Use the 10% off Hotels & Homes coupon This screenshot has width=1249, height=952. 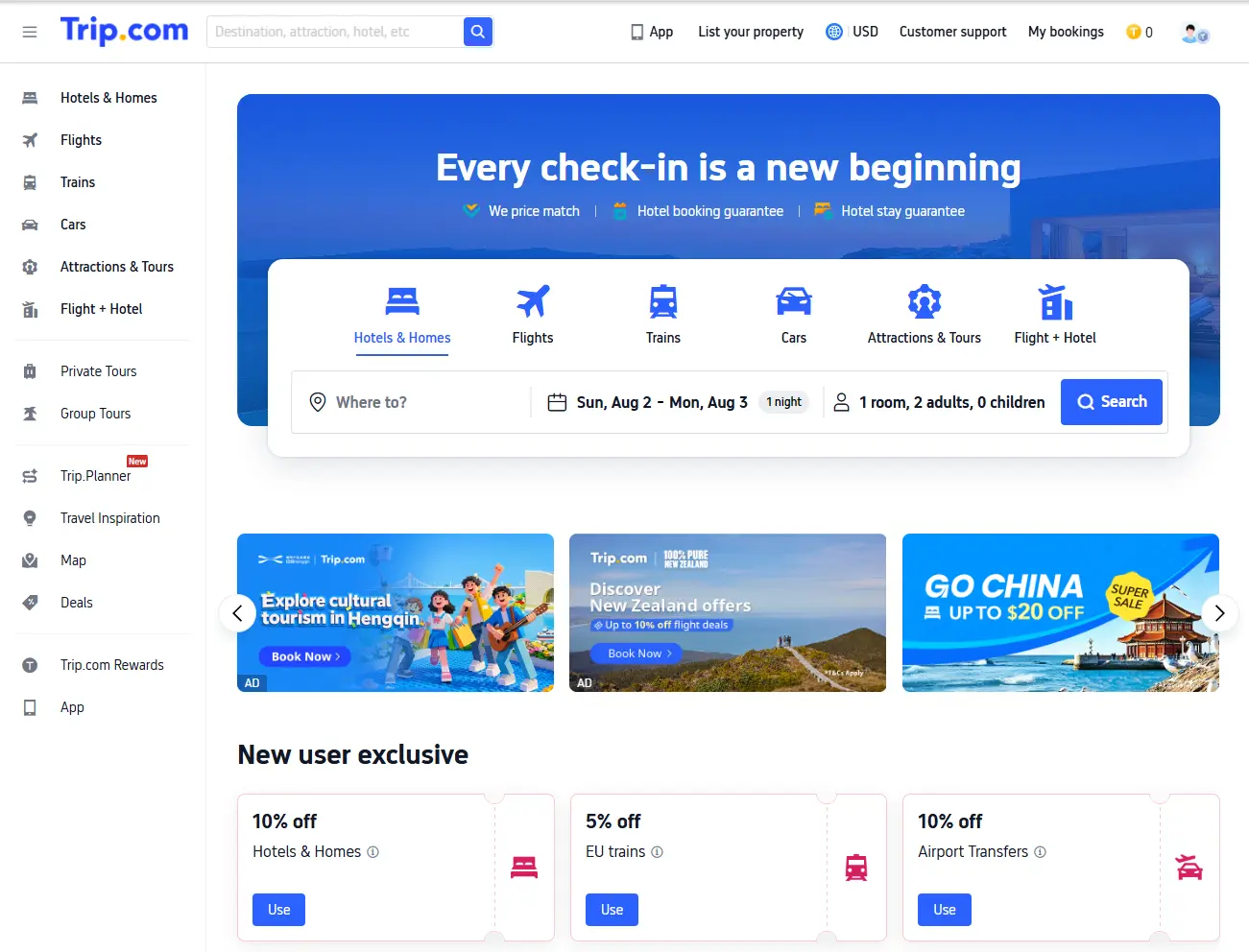pos(278,910)
